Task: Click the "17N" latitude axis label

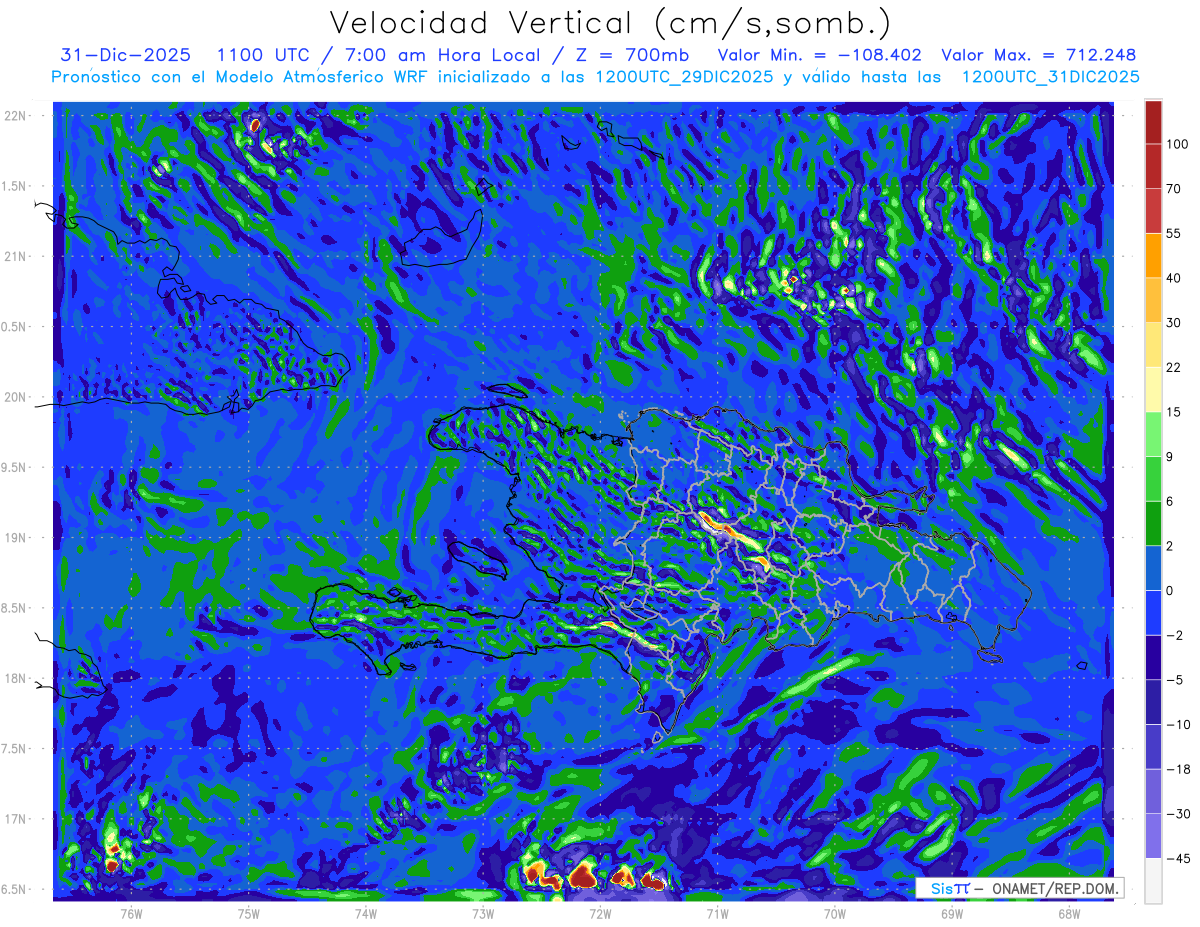Action: point(15,819)
